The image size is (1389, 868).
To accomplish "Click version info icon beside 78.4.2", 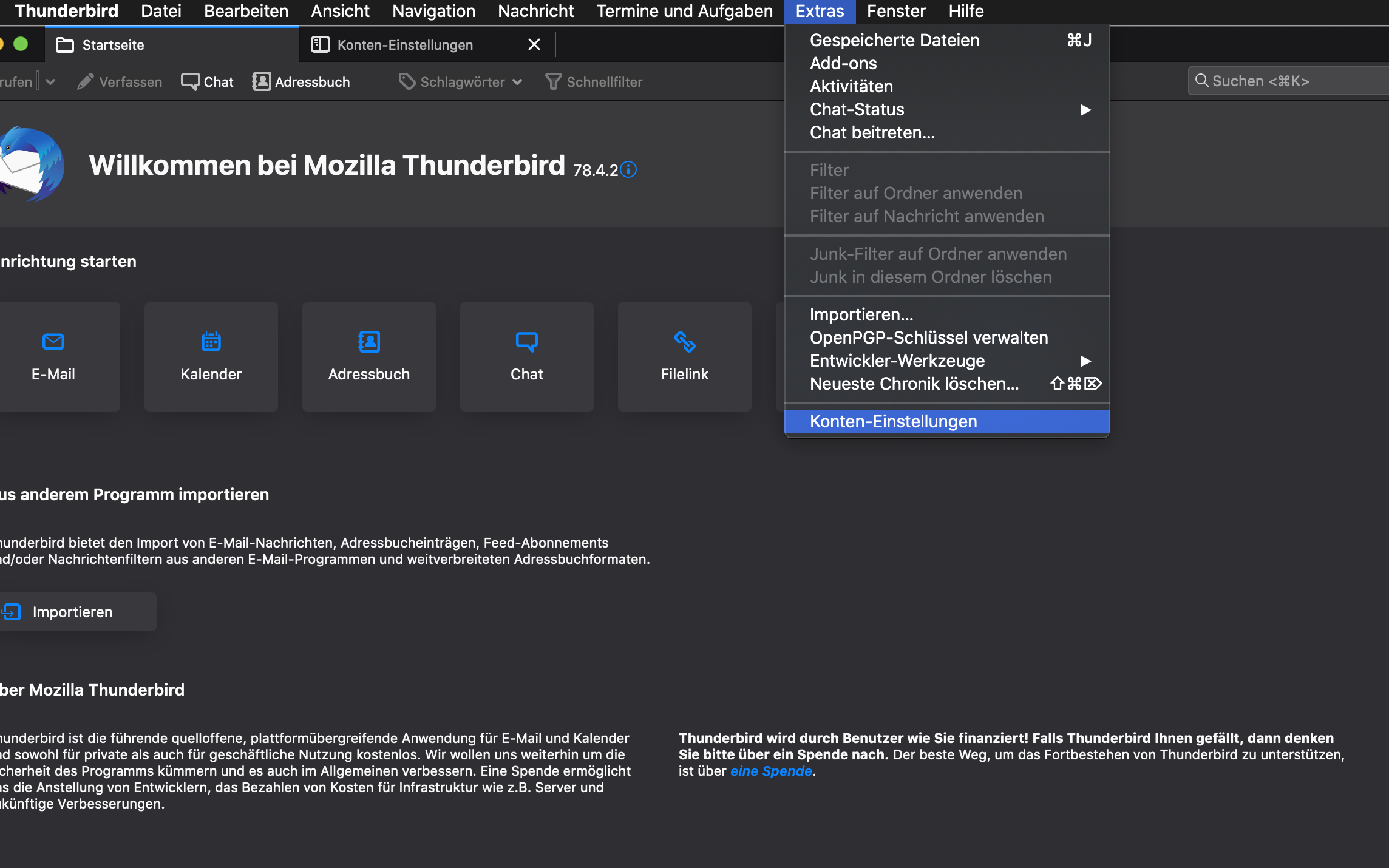I will point(629,169).
